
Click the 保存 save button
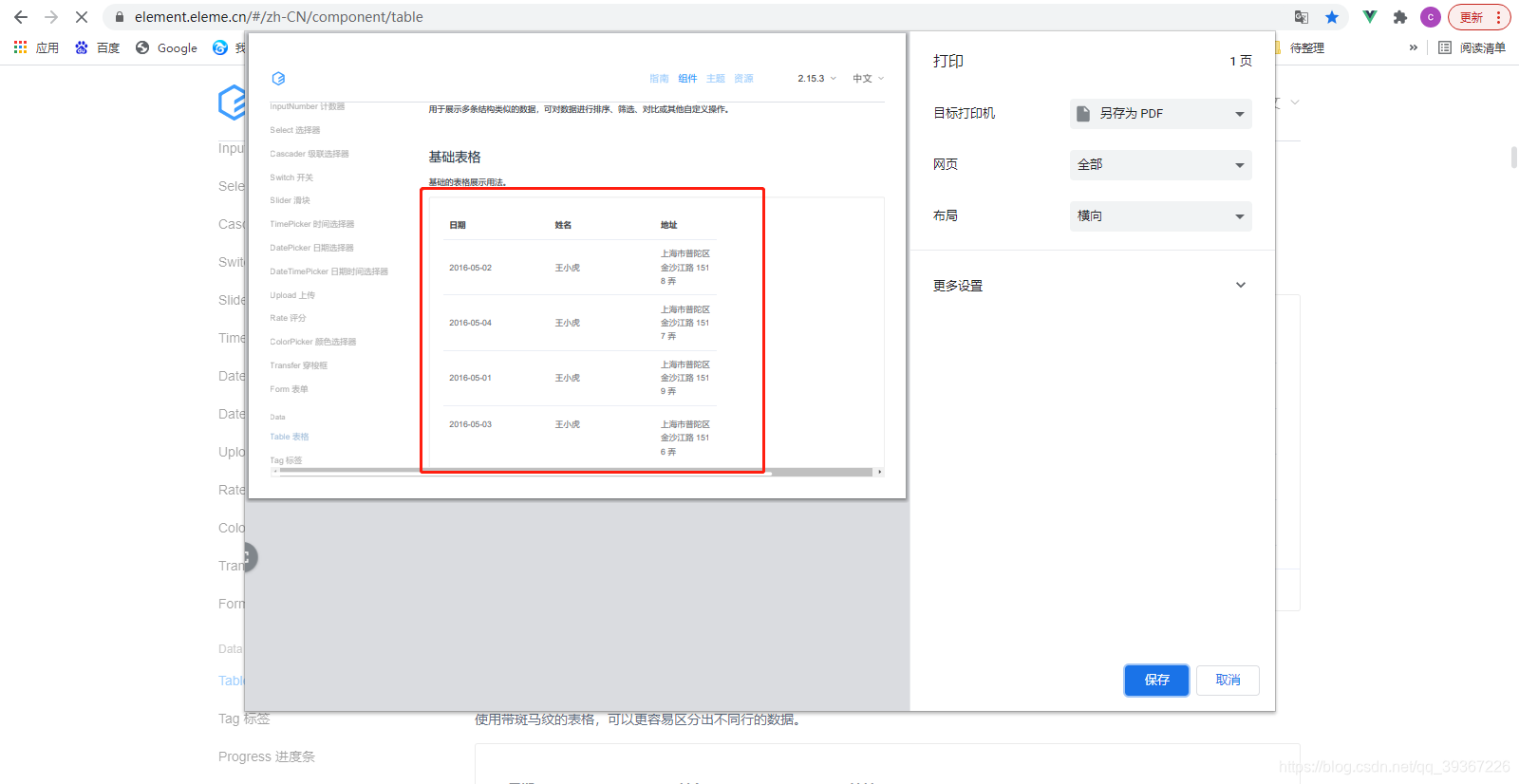pyautogui.click(x=1156, y=680)
